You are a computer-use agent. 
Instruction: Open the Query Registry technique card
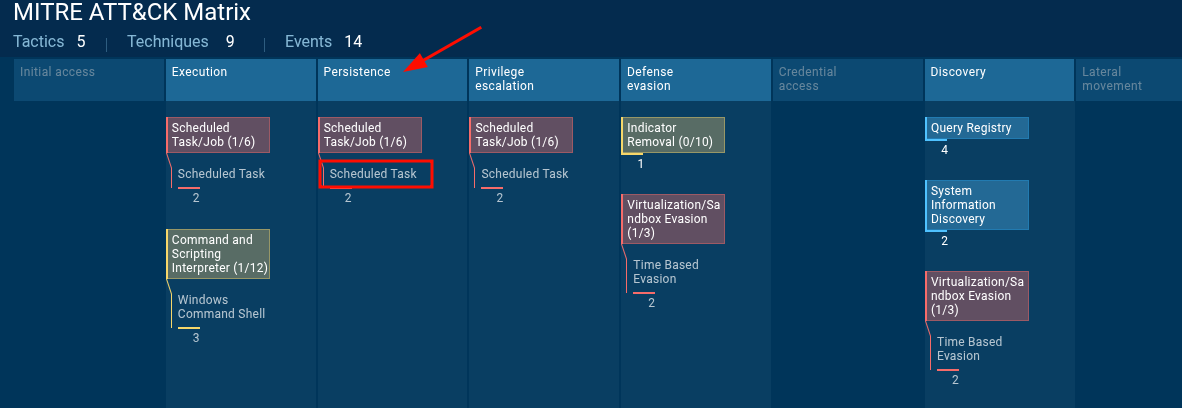tap(977, 128)
